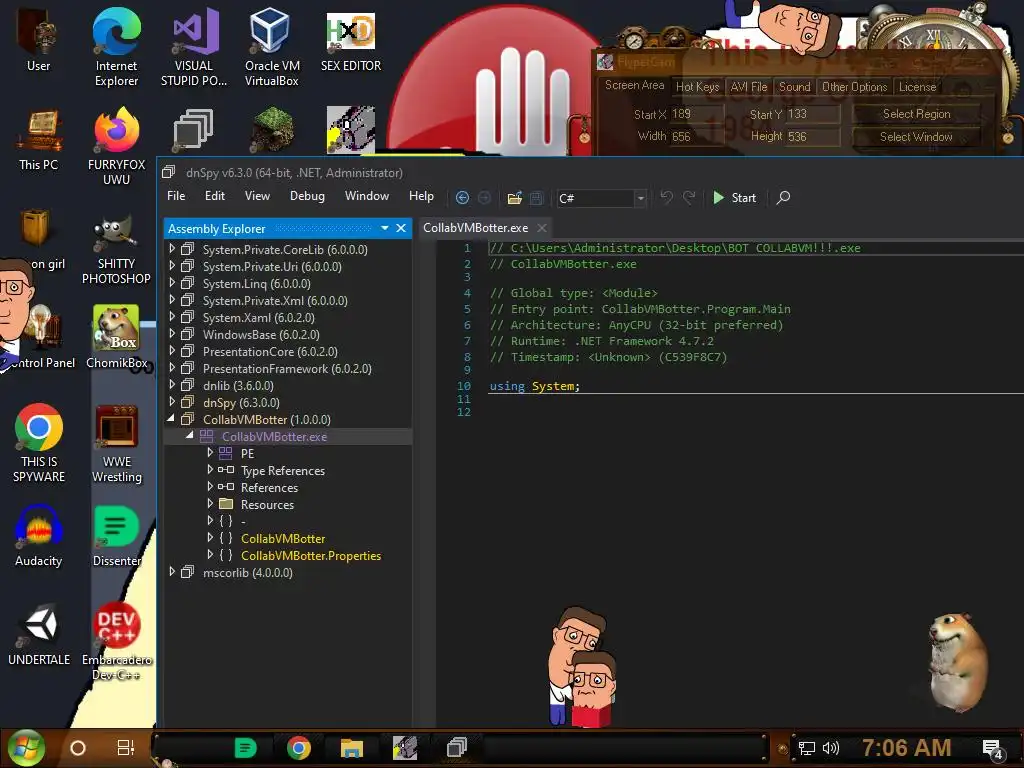Expand System.Private.Xml assembly node

click(172, 300)
